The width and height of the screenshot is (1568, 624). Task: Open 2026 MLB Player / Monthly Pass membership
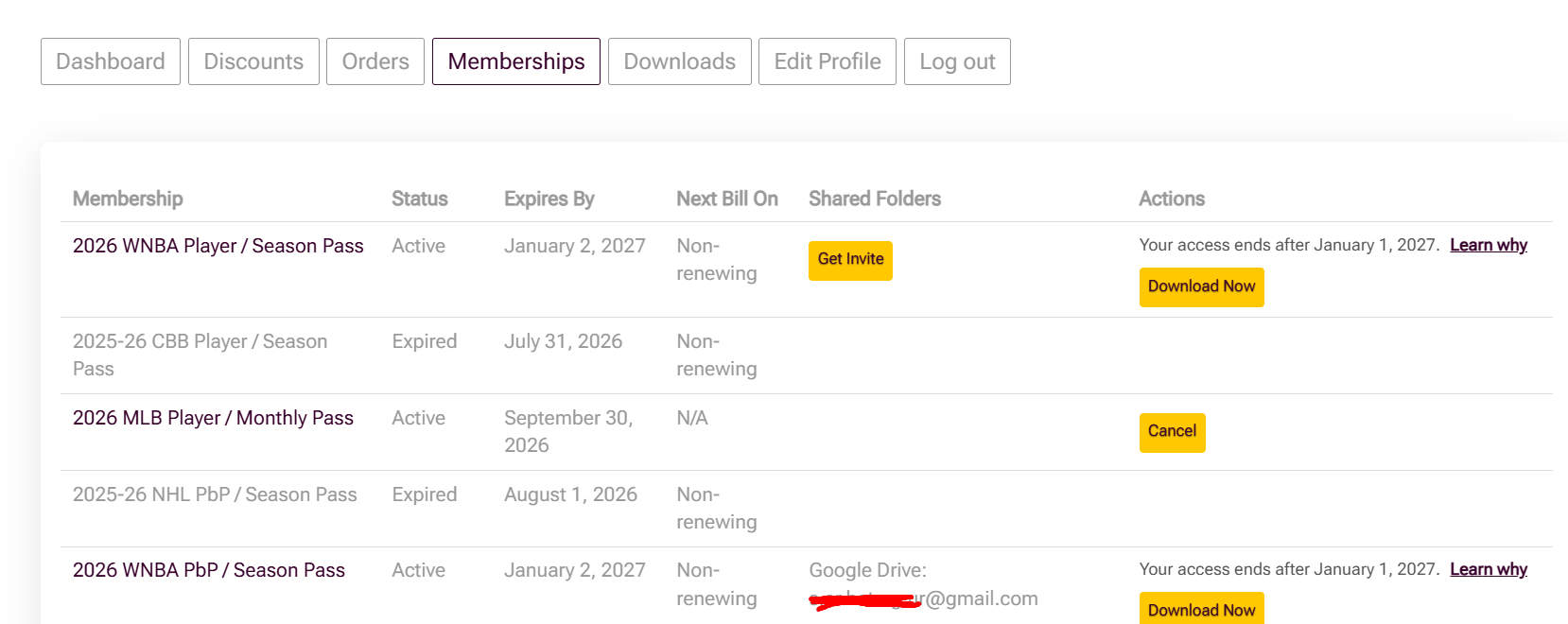[213, 418]
